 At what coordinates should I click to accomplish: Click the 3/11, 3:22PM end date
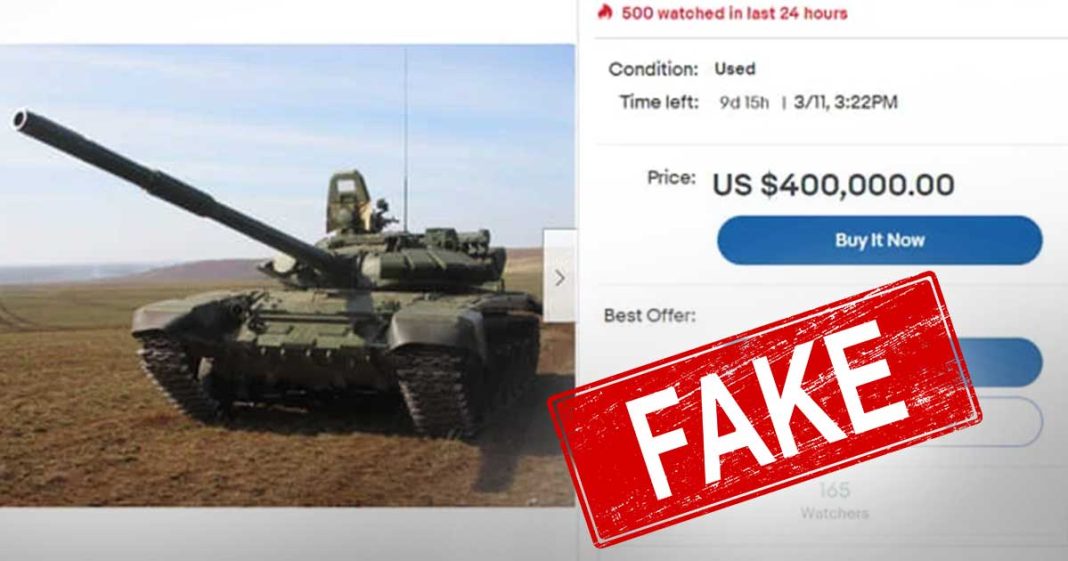(x=845, y=103)
